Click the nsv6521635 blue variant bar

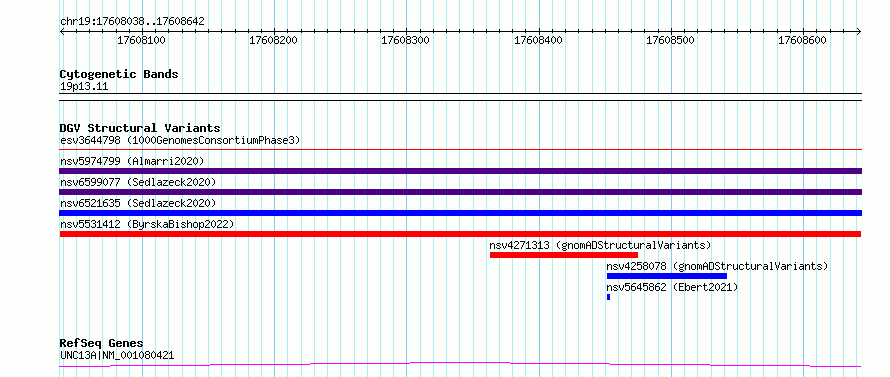pyautogui.click(x=460, y=213)
